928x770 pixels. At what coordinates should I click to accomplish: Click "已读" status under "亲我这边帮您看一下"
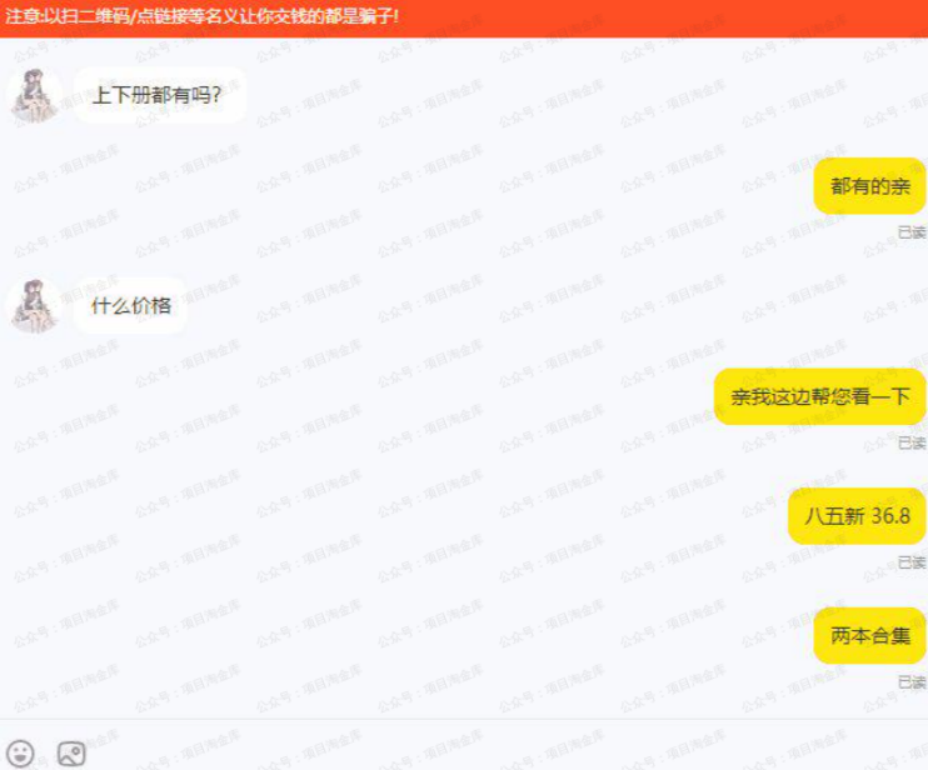coord(911,443)
